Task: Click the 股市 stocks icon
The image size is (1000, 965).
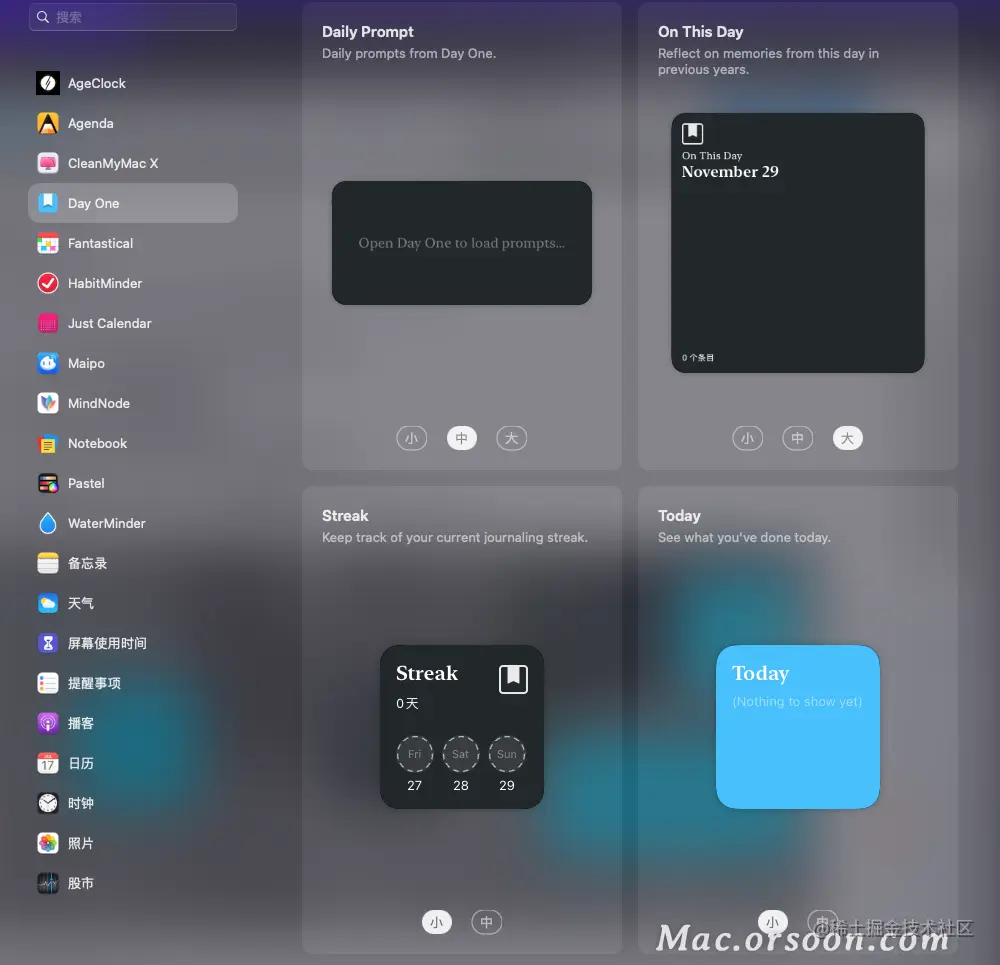Action: [48, 883]
